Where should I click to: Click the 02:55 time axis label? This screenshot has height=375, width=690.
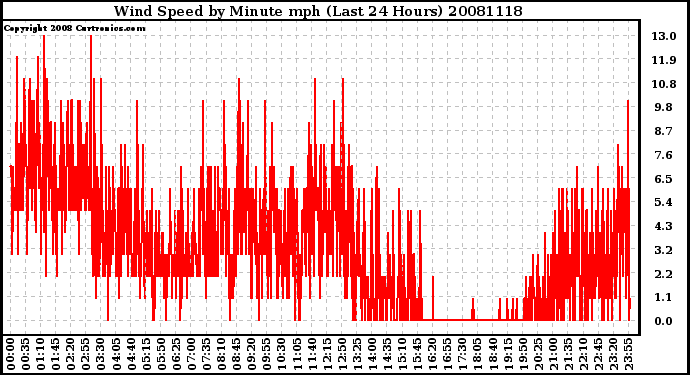coord(86,354)
